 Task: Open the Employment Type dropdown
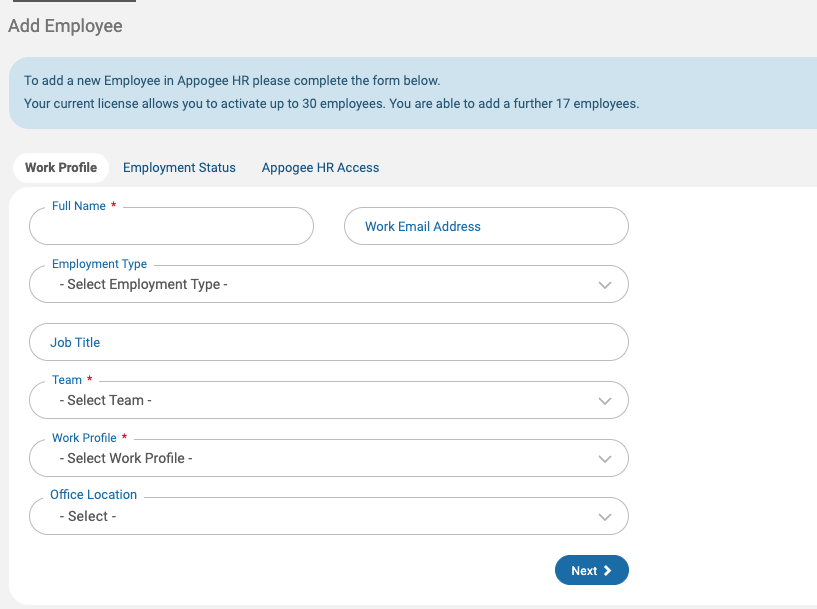[x=328, y=284]
